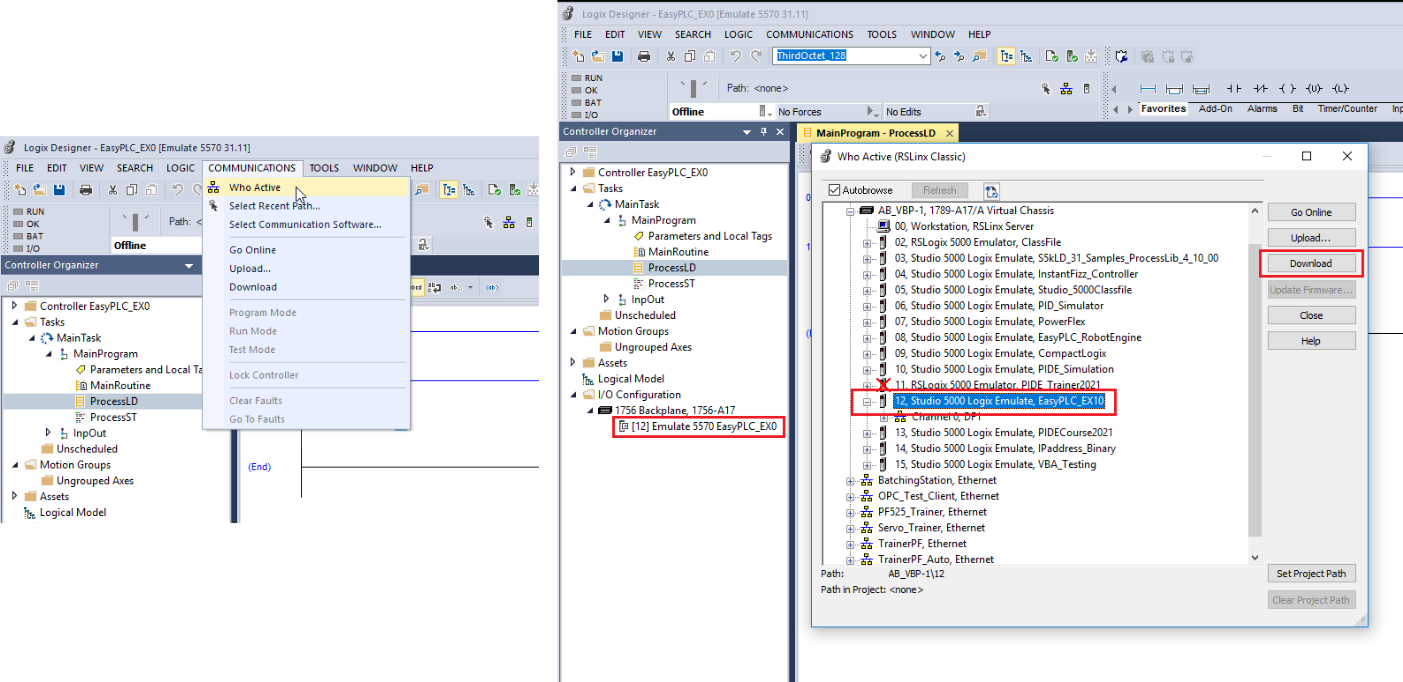Open Select Communication Software menu entry
The height and width of the screenshot is (682, 1403).
pos(304,225)
